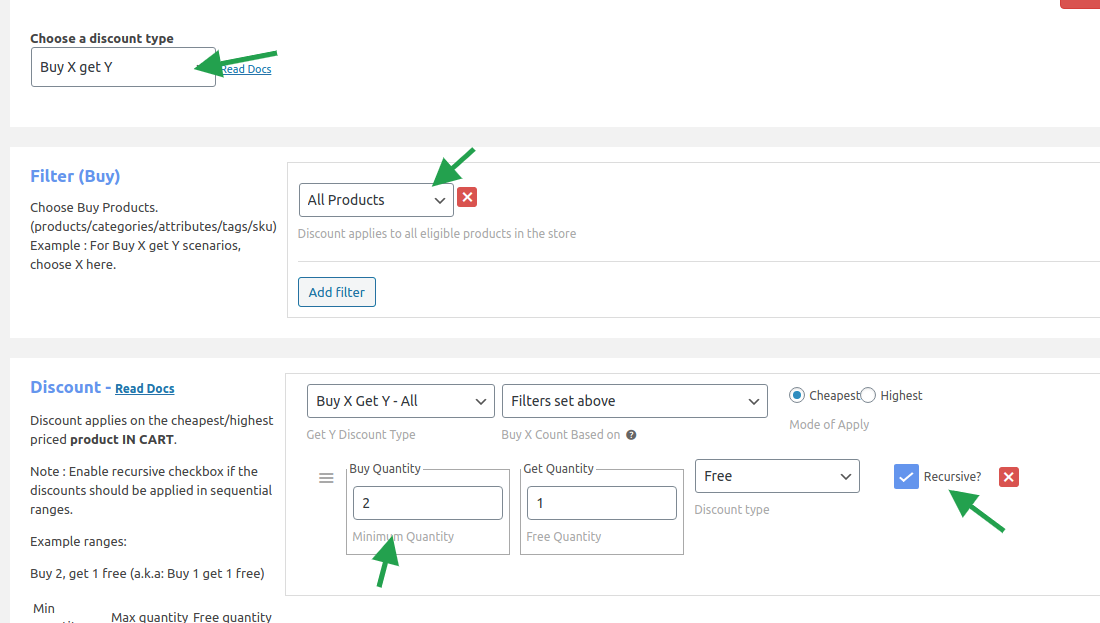The height and width of the screenshot is (623, 1100).
Task: Click the checkmark icon in Recursive box
Action: (x=906, y=477)
